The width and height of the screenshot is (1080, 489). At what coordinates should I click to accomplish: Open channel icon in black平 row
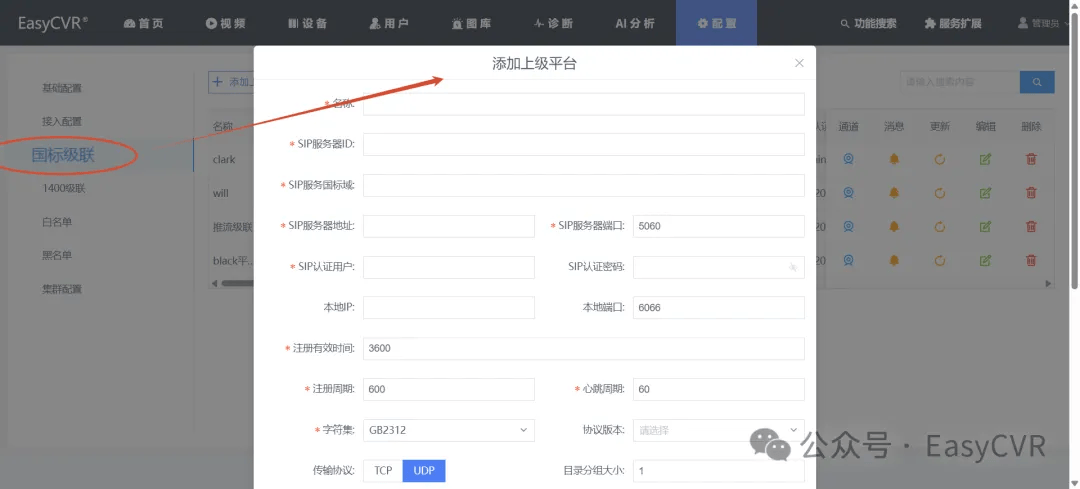tap(849, 260)
